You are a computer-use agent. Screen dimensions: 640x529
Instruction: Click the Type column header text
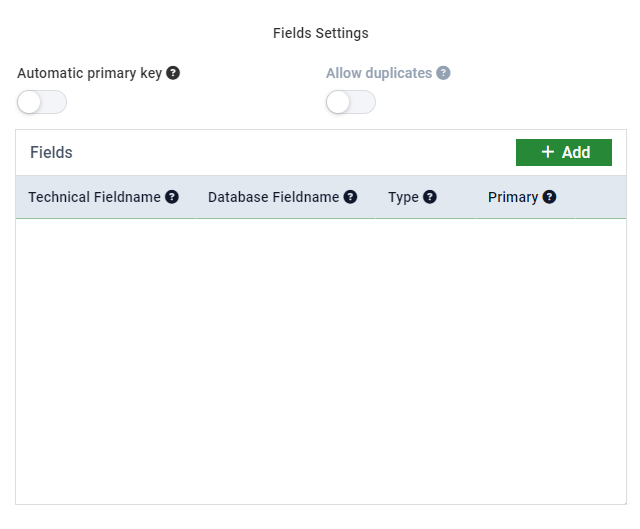pyautogui.click(x=403, y=198)
